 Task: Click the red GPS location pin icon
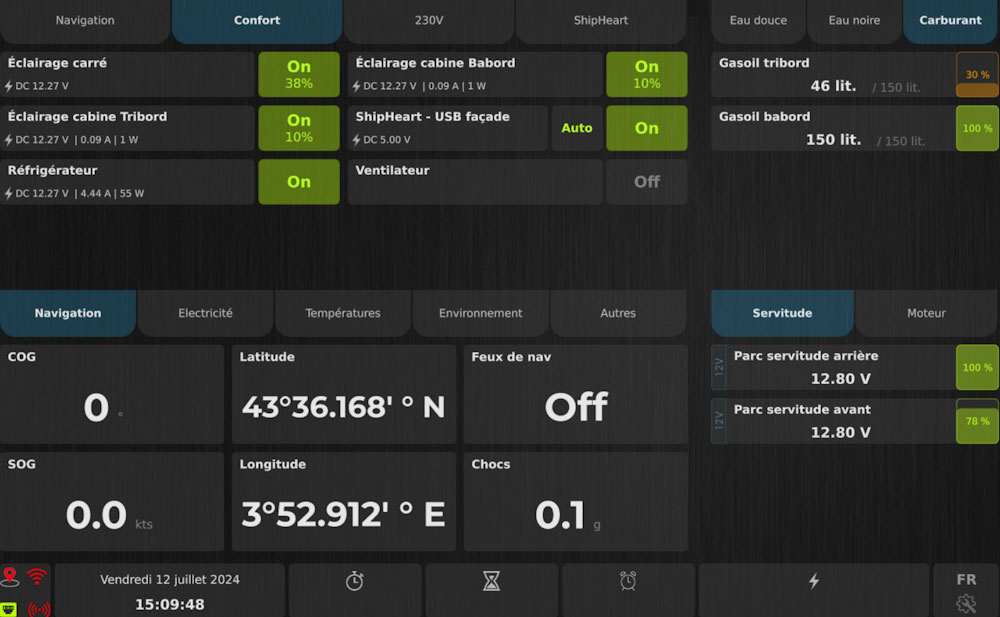tap(11, 576)
